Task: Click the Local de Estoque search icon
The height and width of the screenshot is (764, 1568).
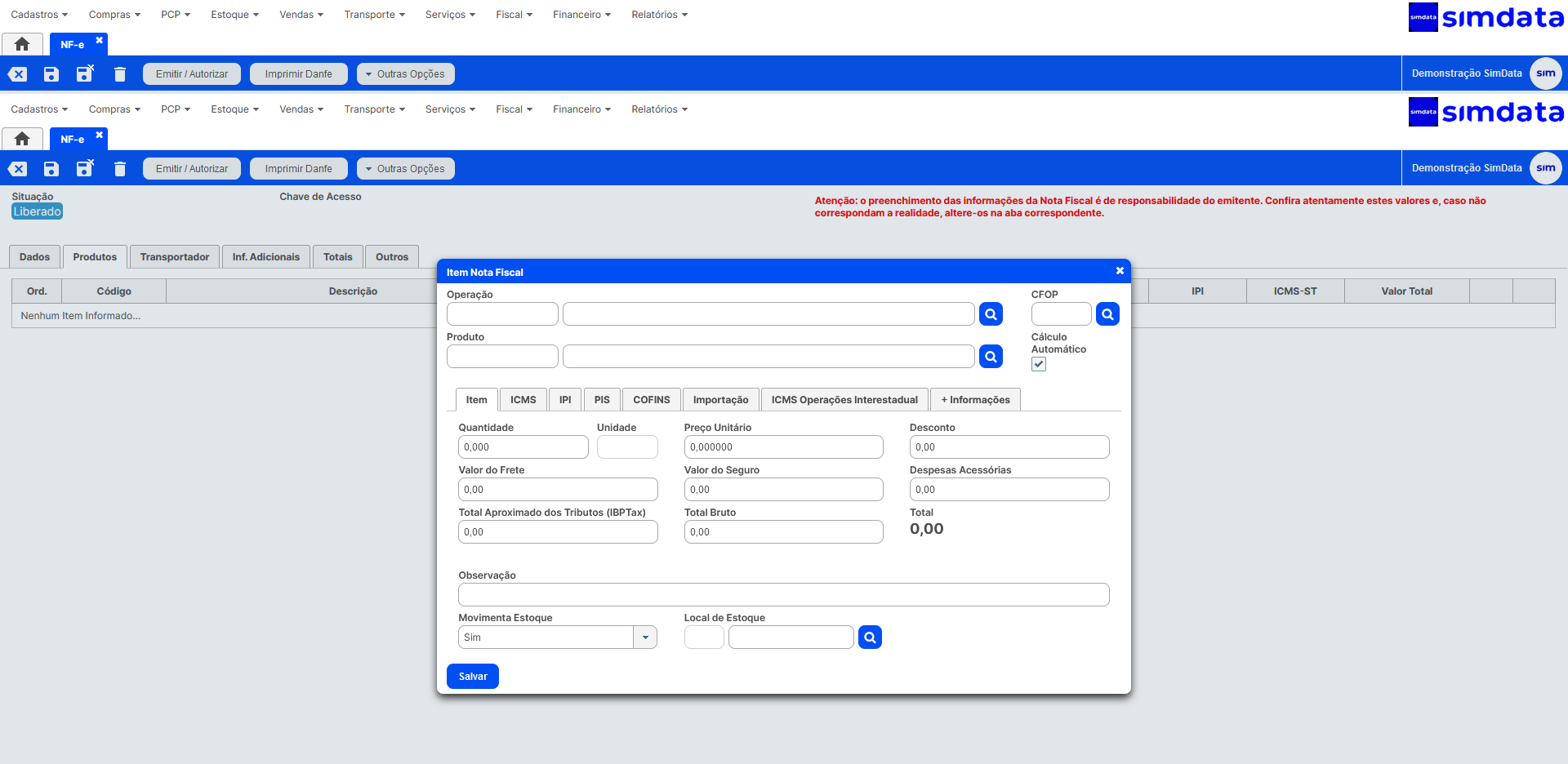Action: (x=870, y=637)
